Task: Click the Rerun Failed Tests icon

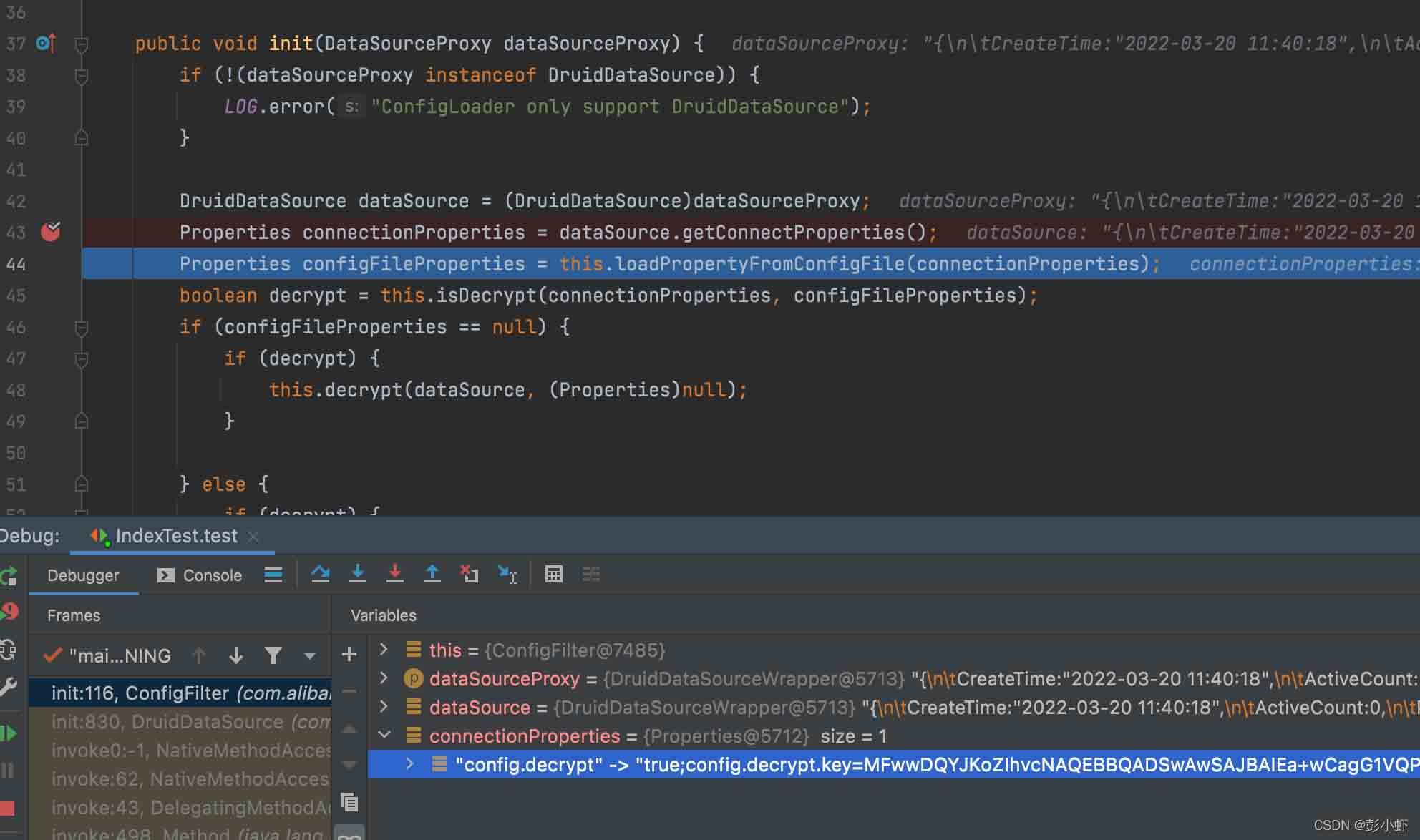Action: [9, 612]
